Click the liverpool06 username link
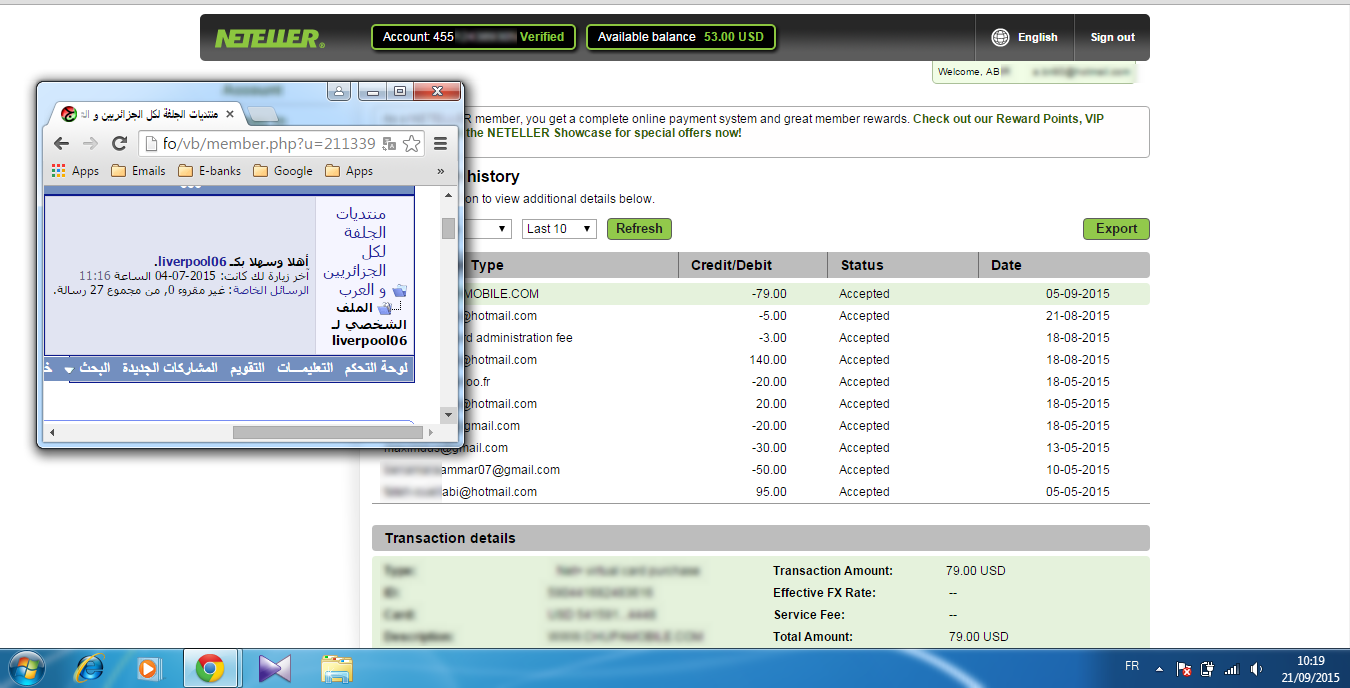 pos(191,261)
